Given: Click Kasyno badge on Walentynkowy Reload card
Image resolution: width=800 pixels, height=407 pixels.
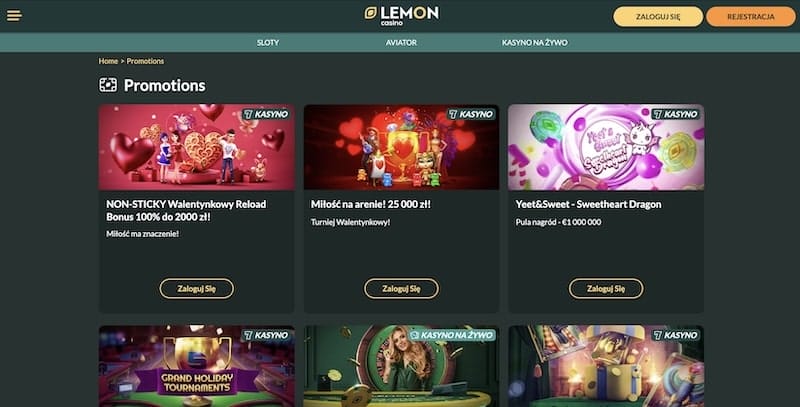Looking at the screenshot, I should pyautogui.click(x=266, y=114).
